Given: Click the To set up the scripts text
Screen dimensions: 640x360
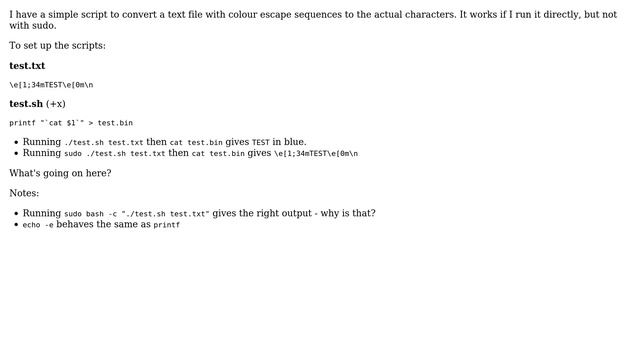Looking at the screenshot, I should 57,45.
